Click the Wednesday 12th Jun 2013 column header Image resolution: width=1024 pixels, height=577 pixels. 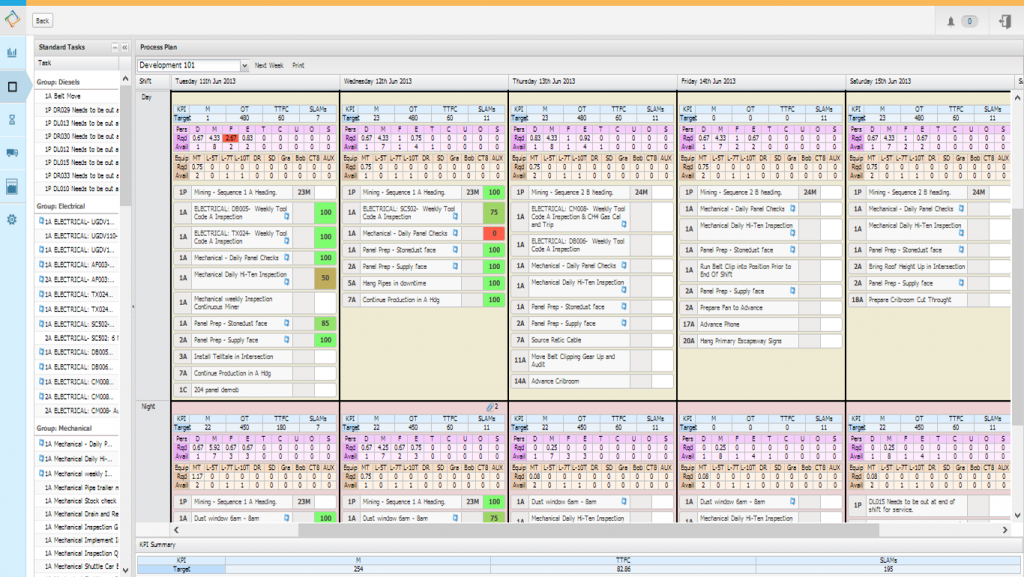pos(424,82)
